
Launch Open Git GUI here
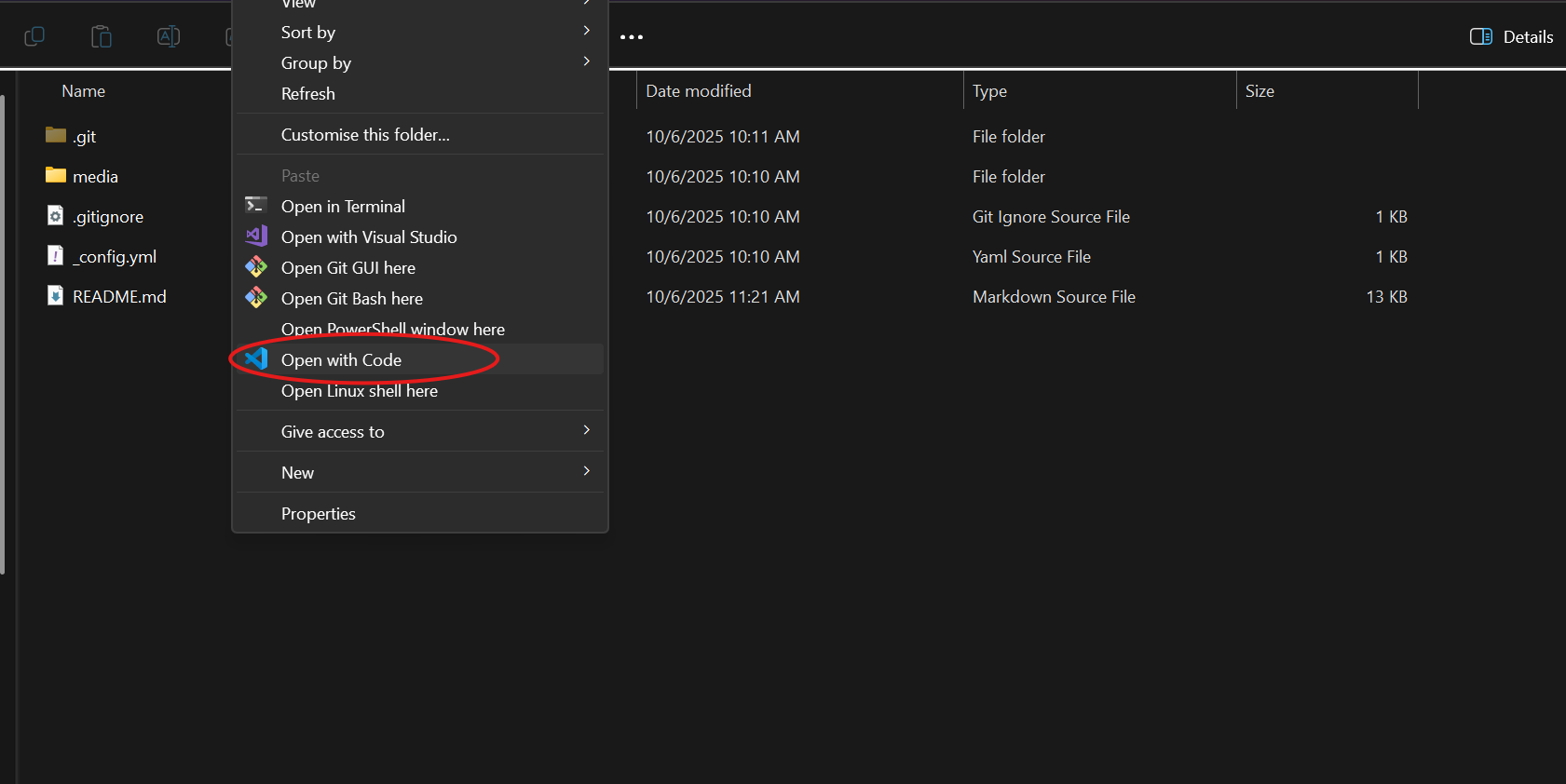pos(348,268)
